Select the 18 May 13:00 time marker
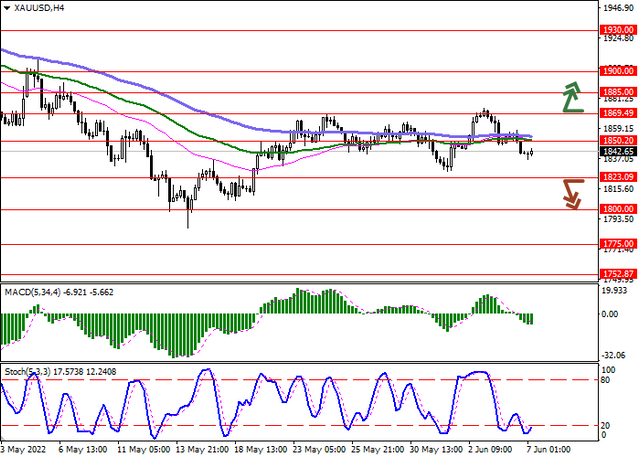 pos(262,450)
